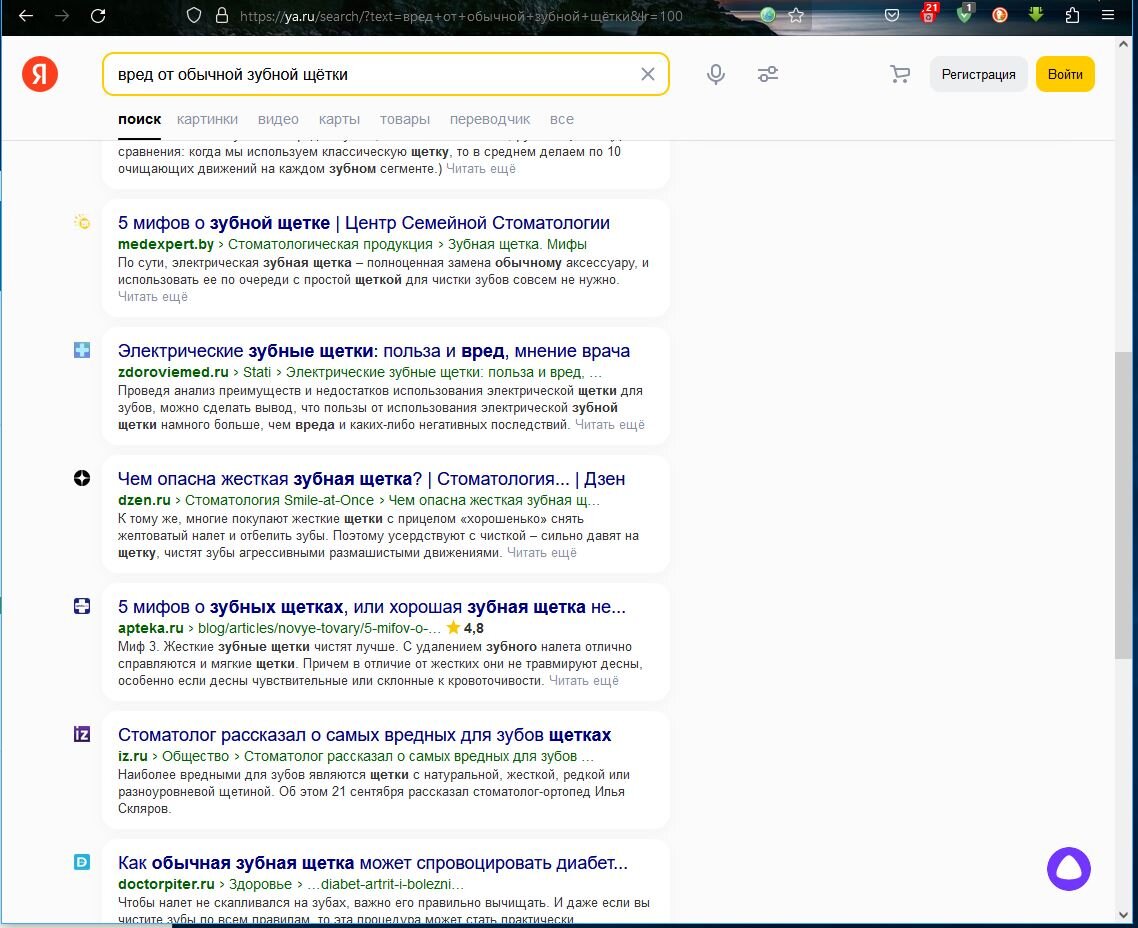Open 'Как обычная зубная щетка может спровоцировать диабет' result
Image resolution: width=1138 pixels, height=928 pixels.
tap(372, 863)
